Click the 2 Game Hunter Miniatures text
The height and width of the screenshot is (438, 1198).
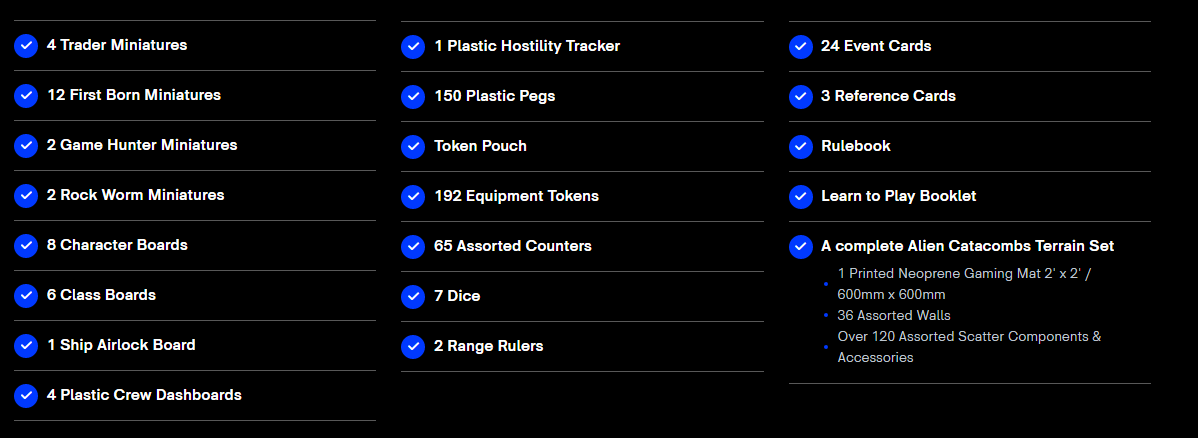click(142, 145)
